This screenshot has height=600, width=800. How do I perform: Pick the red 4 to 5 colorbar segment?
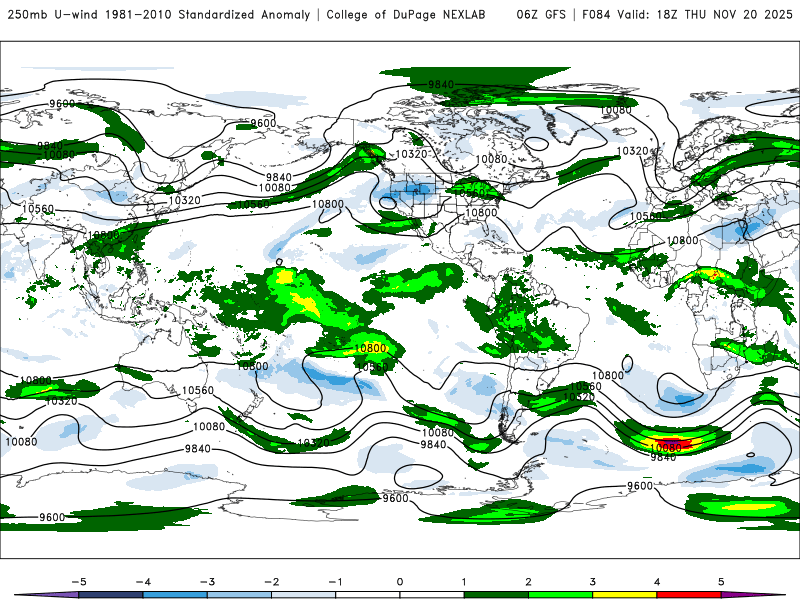(x=689, y=595)
